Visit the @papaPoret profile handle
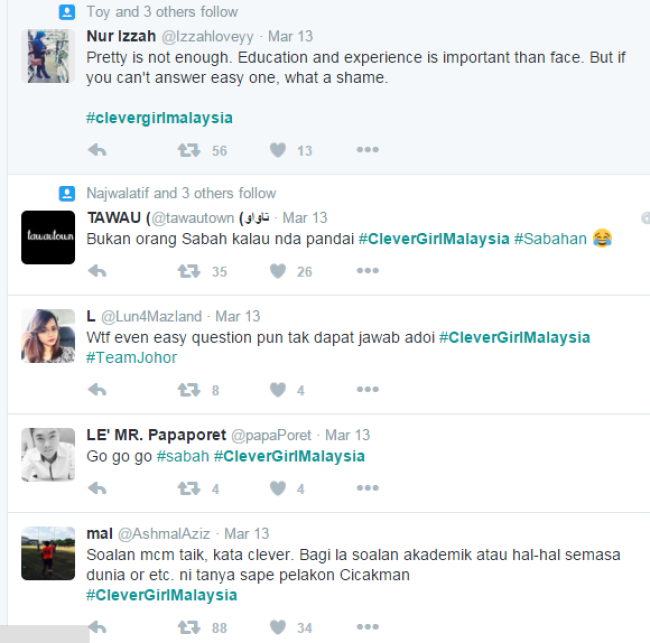 [271, 435]
